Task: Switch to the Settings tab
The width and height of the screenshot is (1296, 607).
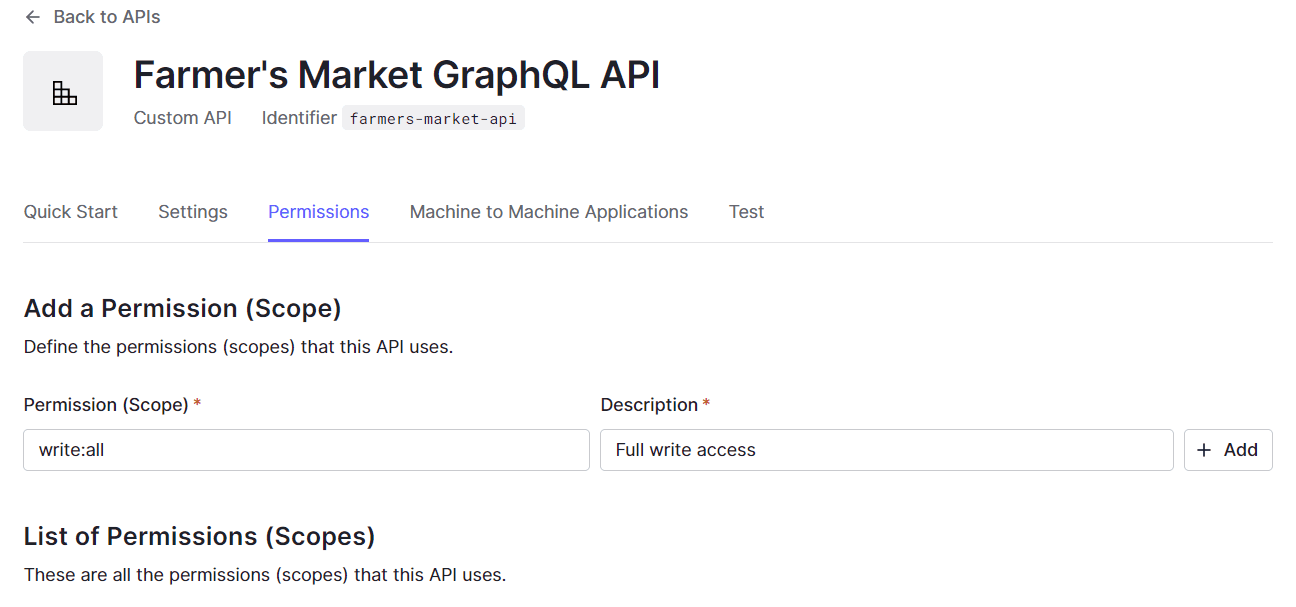Action: click(x=193, y=212)
